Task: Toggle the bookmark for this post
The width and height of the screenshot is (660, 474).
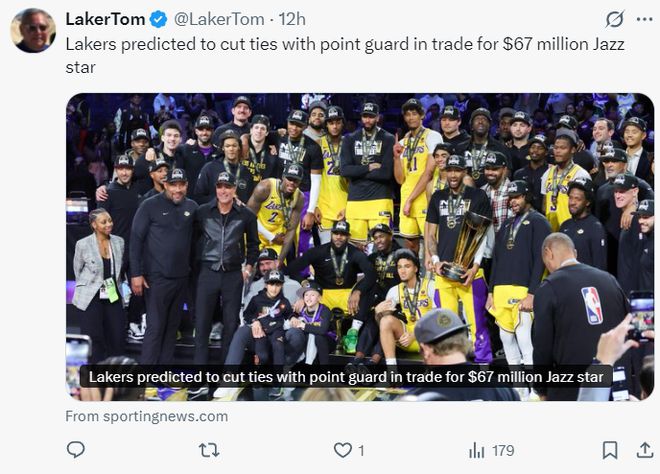Action: pos(609,450)
